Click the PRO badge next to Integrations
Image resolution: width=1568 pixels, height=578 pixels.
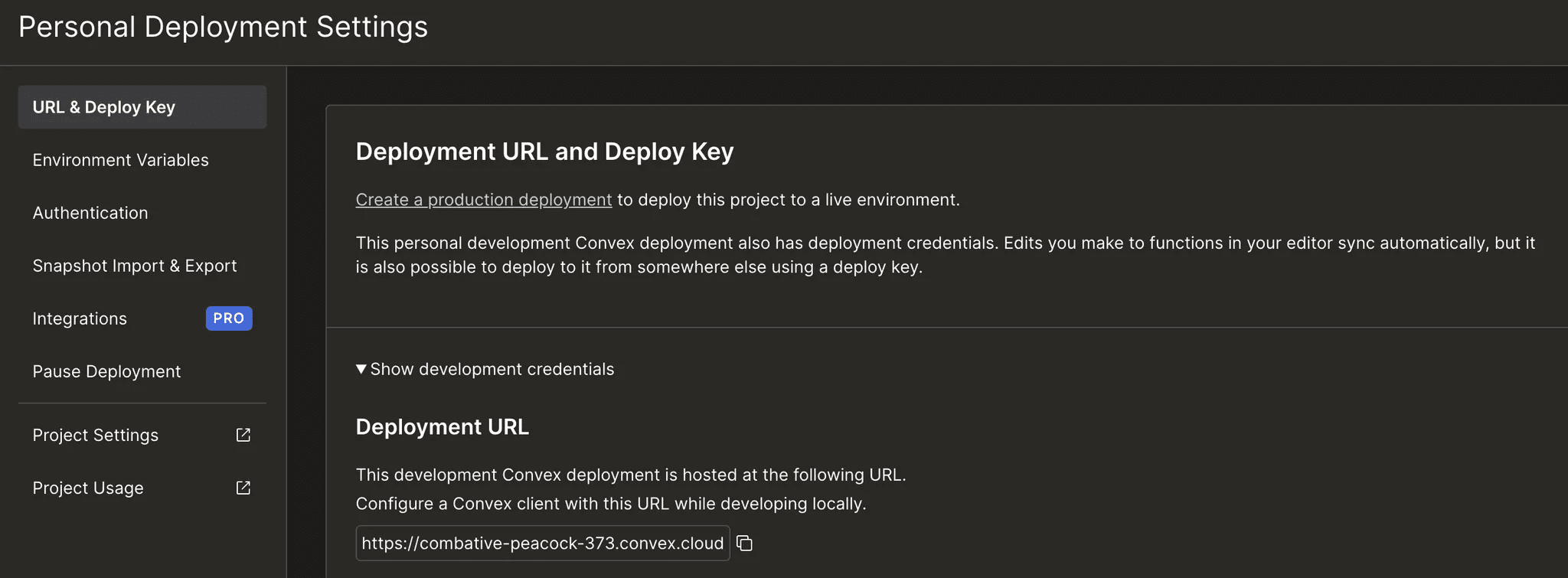(229, 318)
